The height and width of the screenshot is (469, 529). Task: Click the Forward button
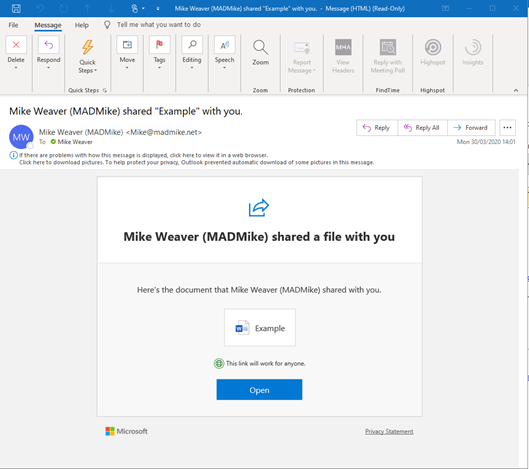click(x=471, y=128)
